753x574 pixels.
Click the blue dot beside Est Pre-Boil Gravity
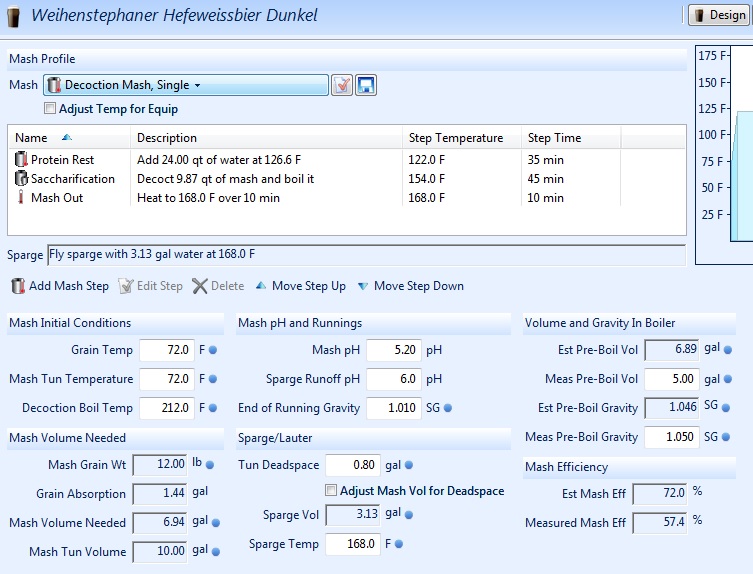coord(726,408)
